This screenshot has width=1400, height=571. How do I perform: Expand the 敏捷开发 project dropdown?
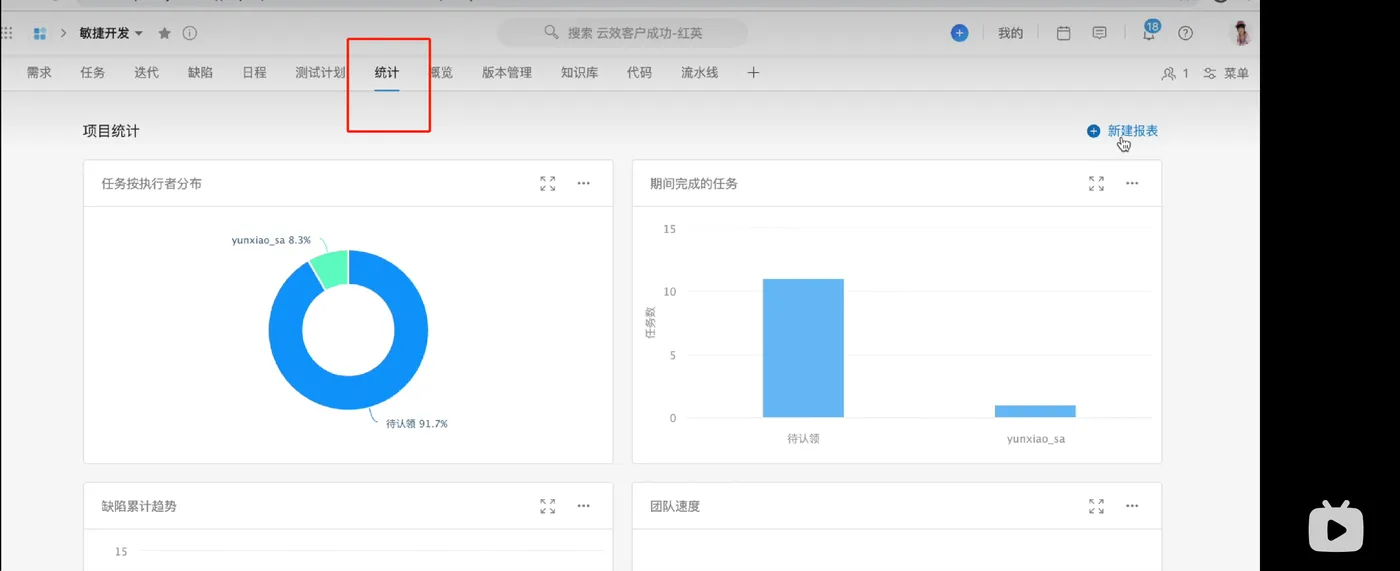tap(139, 33)
